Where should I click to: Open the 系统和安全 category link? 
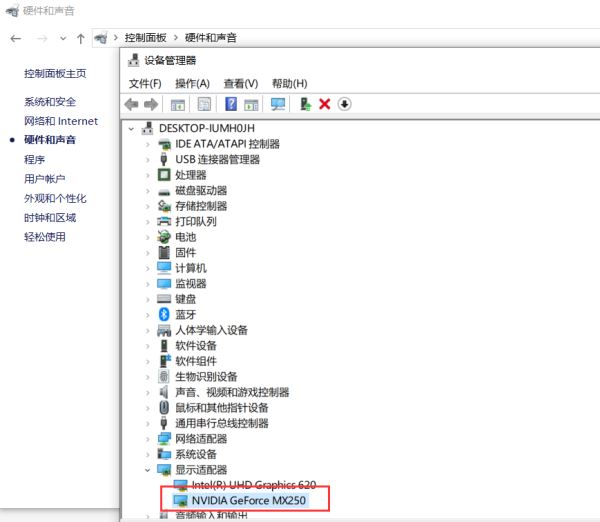[50, 102]
